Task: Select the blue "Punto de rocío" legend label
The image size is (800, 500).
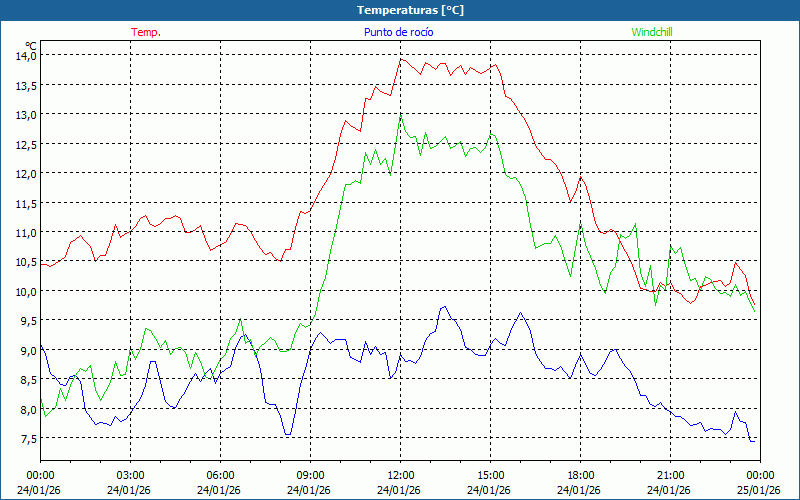Action: pos(398,32)
